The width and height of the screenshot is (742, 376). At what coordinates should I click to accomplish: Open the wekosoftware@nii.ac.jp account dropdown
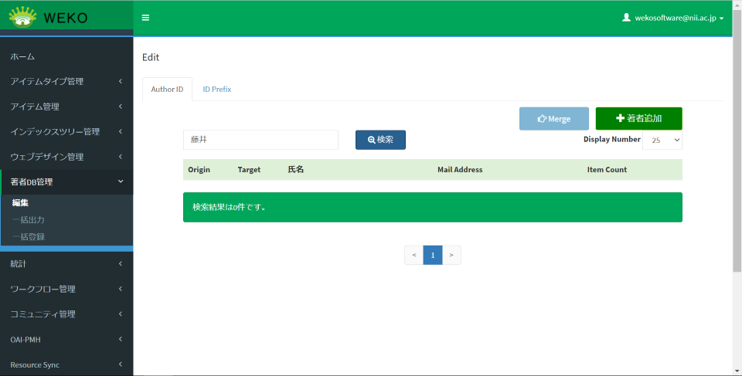coord(673,18)
